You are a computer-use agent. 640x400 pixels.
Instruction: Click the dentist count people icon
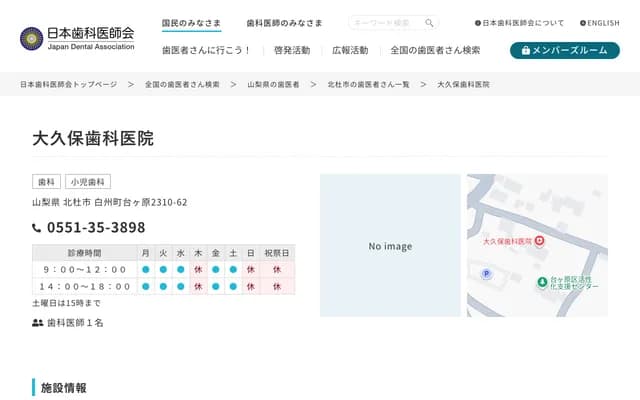(38, 323)
